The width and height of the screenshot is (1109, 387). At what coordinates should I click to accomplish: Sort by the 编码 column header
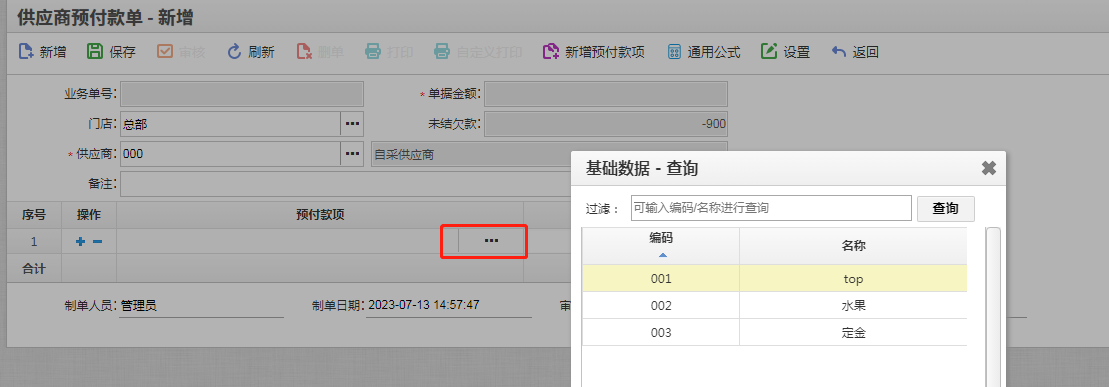tap(661, 246)
